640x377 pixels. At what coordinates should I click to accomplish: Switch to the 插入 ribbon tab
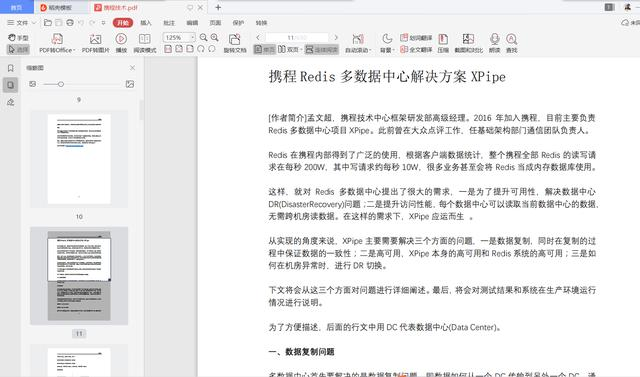pos(146,23)
